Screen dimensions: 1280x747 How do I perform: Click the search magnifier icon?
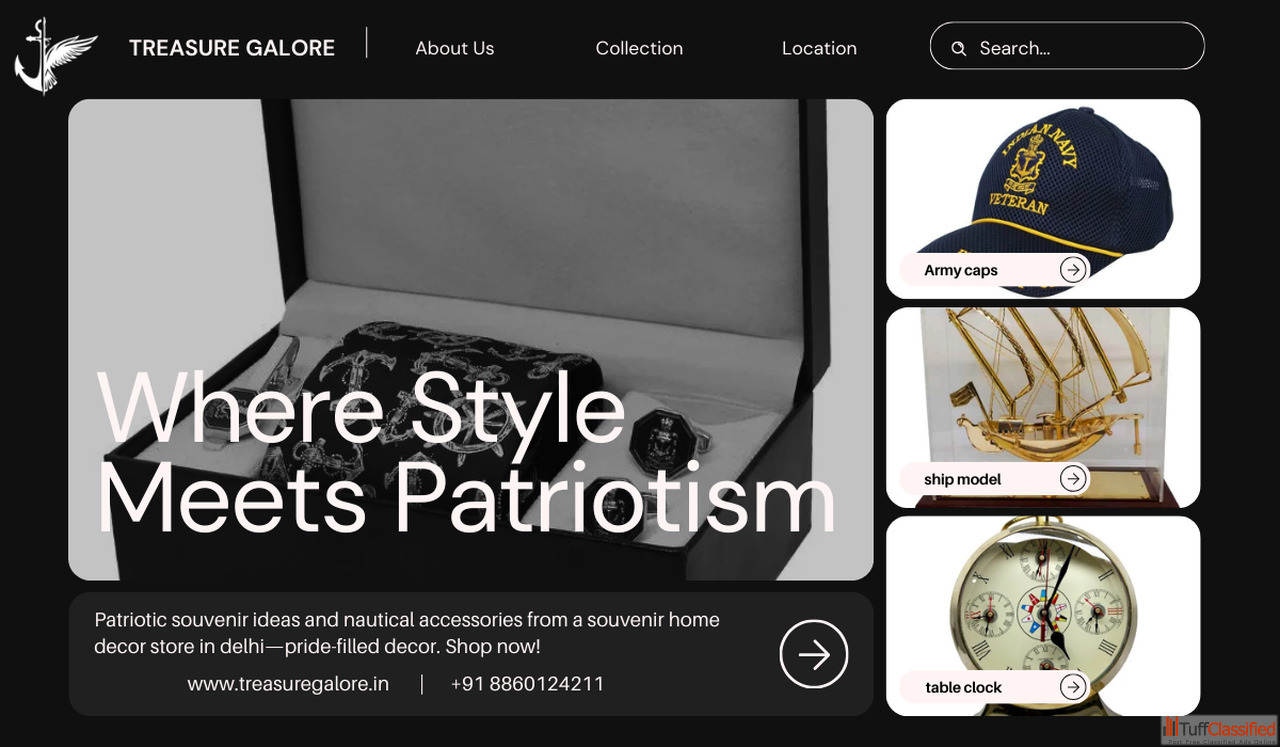pyautogui.click(x=958, y=48)
